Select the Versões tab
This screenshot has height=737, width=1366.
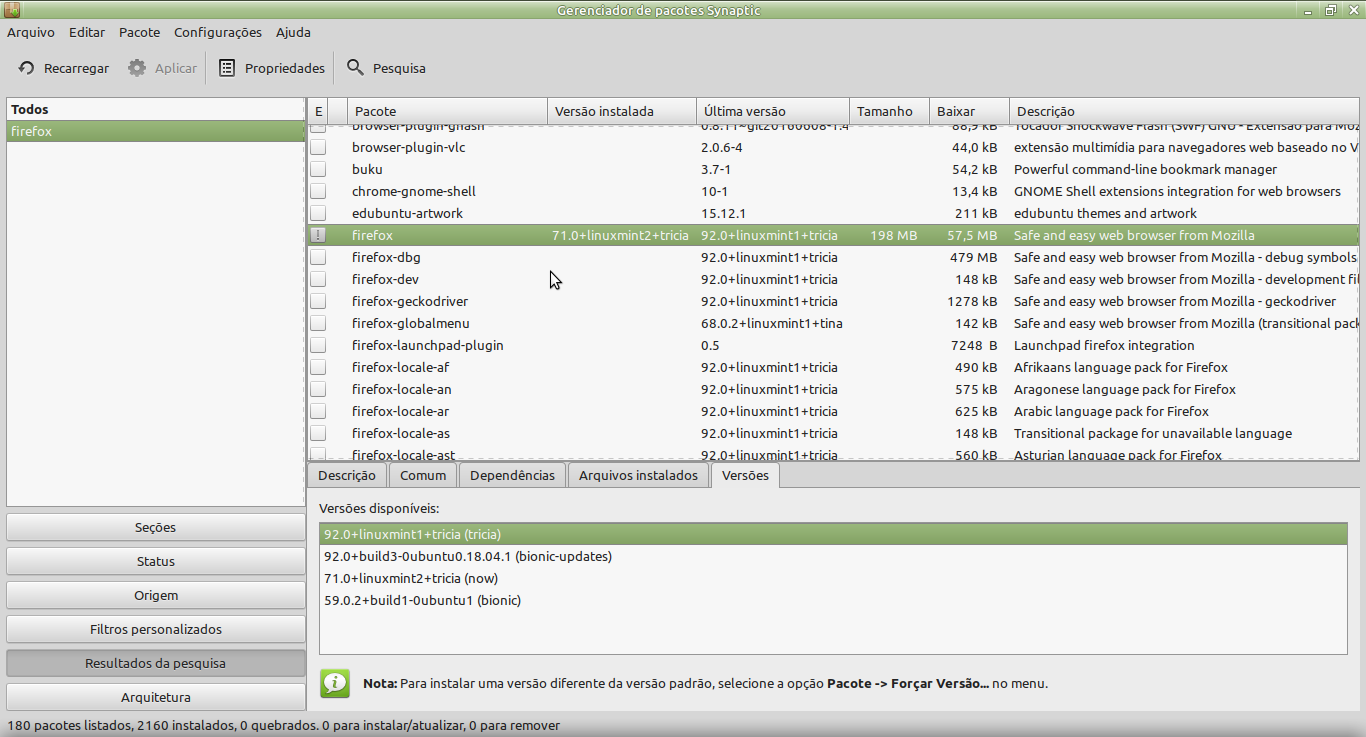745,475
